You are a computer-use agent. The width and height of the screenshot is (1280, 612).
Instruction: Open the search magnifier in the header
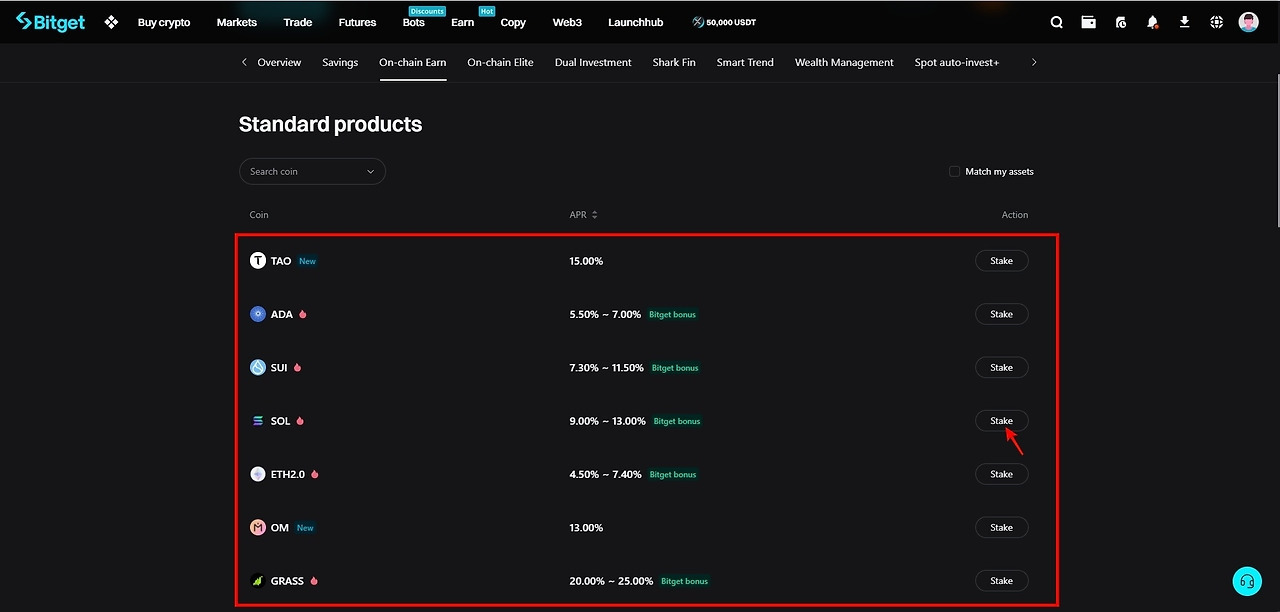[x=1057, y=22]
